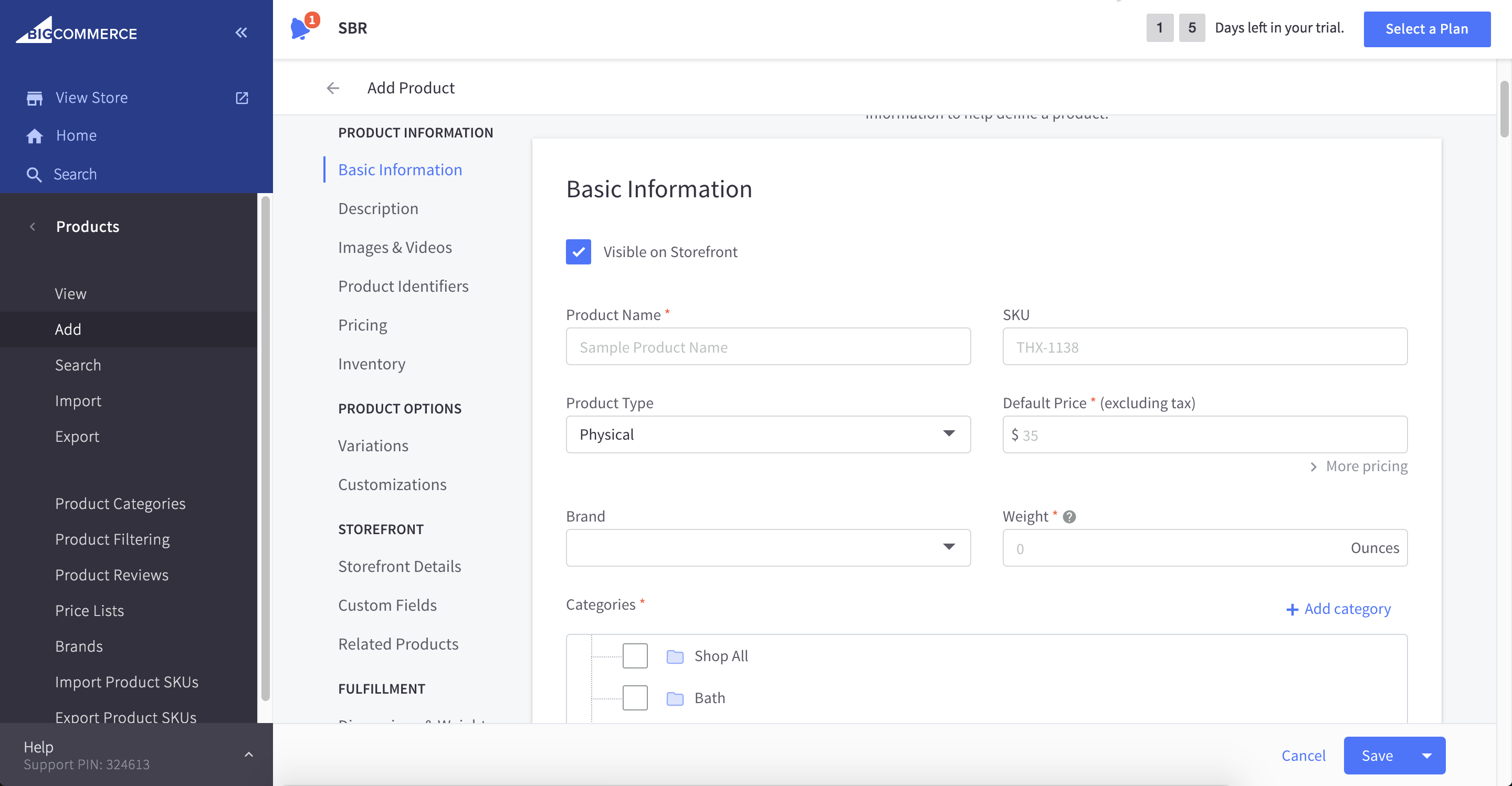This screenshot has width=1512, height=786.
Task: Jump to Storefront Details section
Action: 400,566
